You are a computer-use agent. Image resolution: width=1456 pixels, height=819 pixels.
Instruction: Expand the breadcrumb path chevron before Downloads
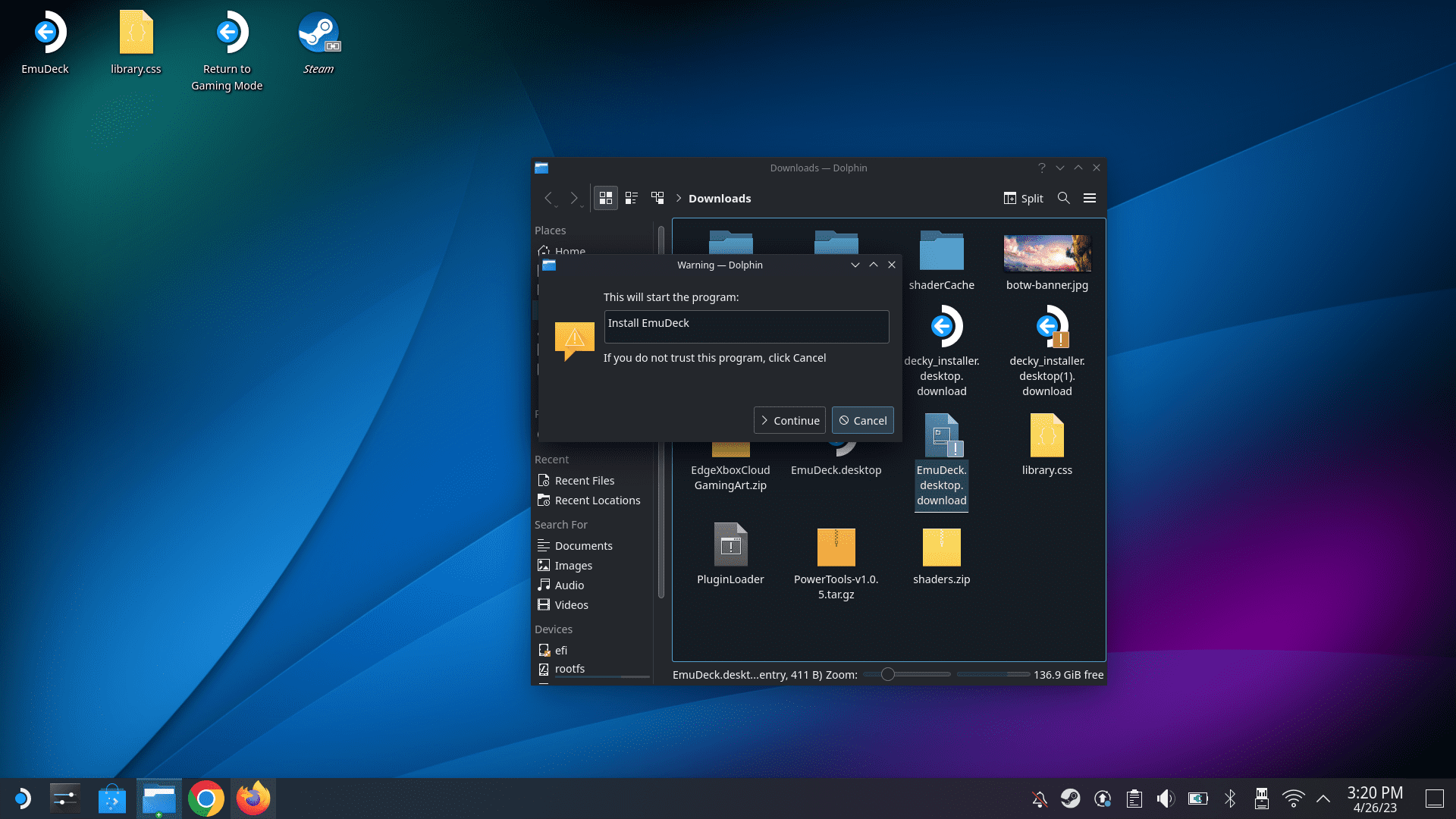click(x=679, y=198)
